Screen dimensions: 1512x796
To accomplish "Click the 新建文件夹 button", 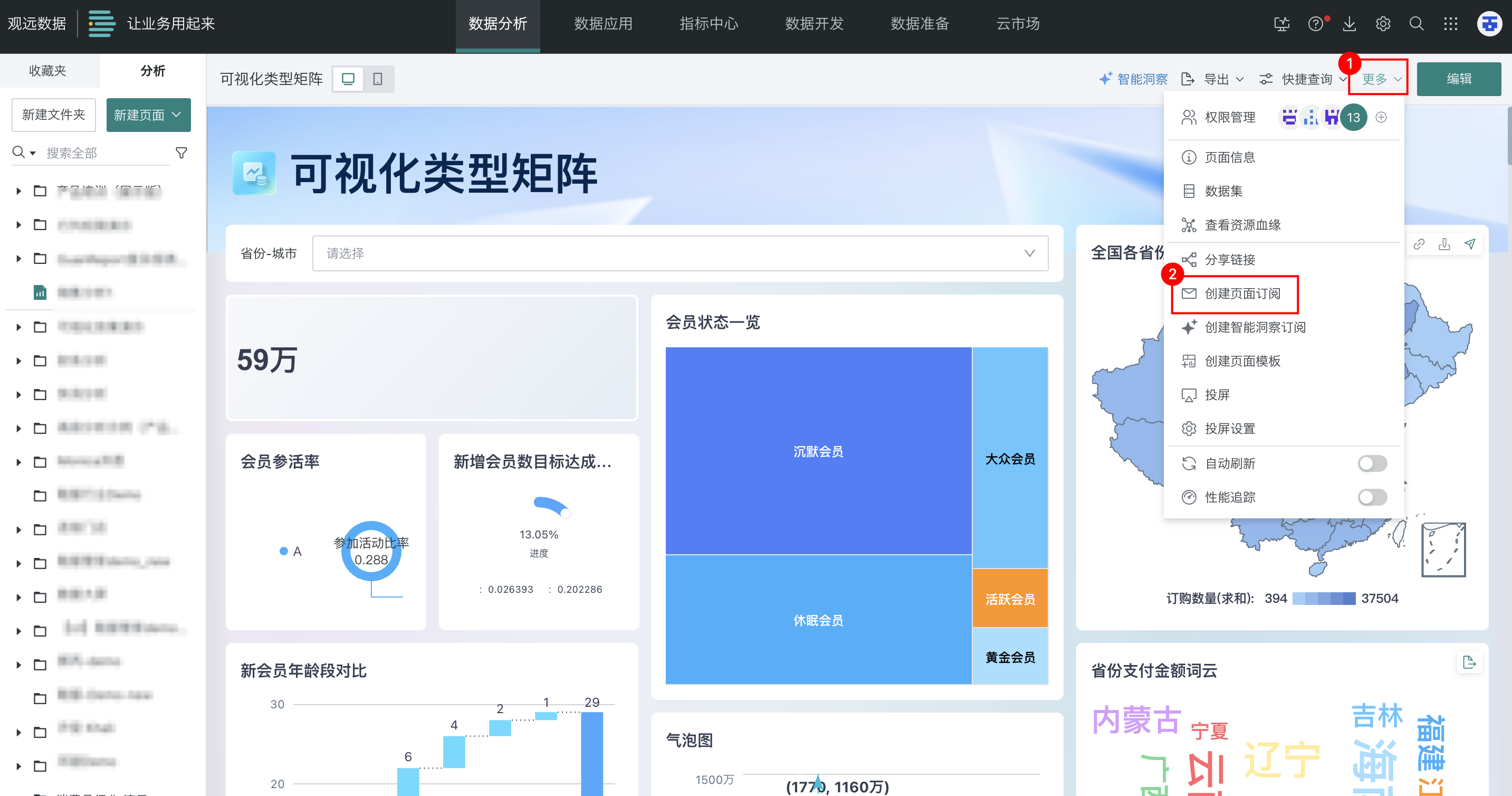I will pyautogui.click(x=53, y=115).
